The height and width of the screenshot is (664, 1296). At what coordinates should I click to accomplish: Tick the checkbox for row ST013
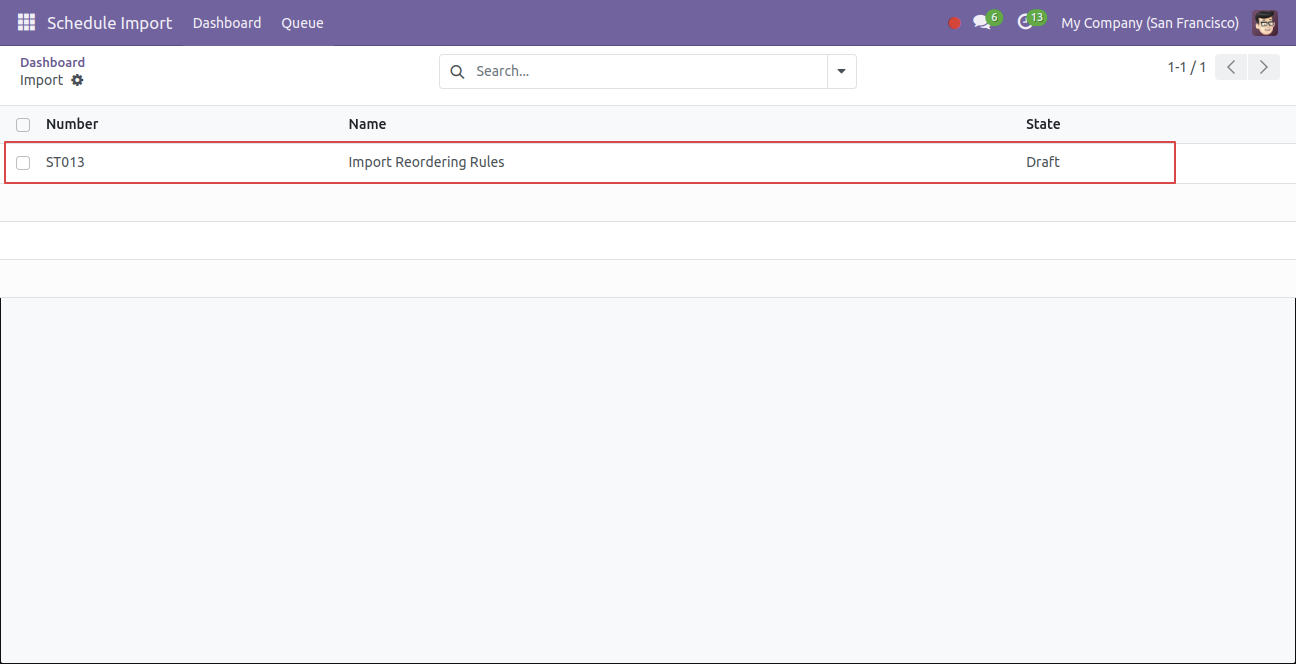pyautogui.click(x=23, y=163)
